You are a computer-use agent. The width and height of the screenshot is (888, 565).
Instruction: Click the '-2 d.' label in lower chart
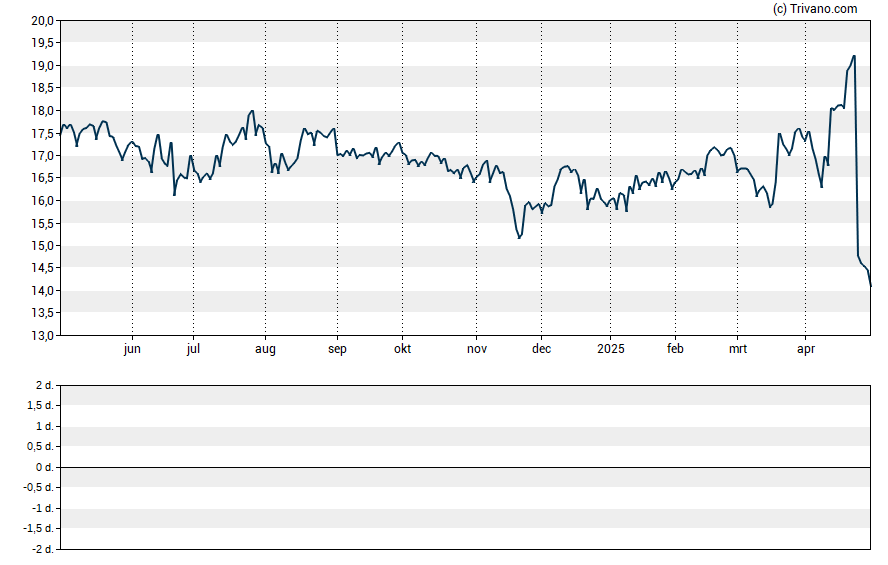pyautogui.click(x=42, y=549)
